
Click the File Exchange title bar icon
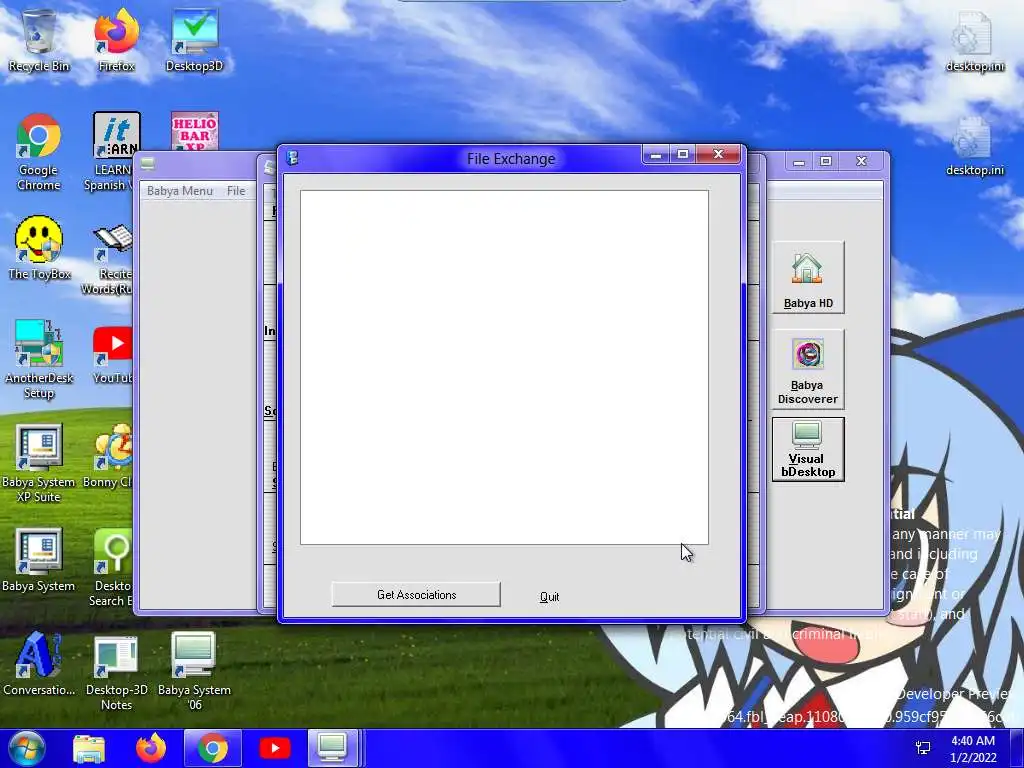(x=293, y=158)
